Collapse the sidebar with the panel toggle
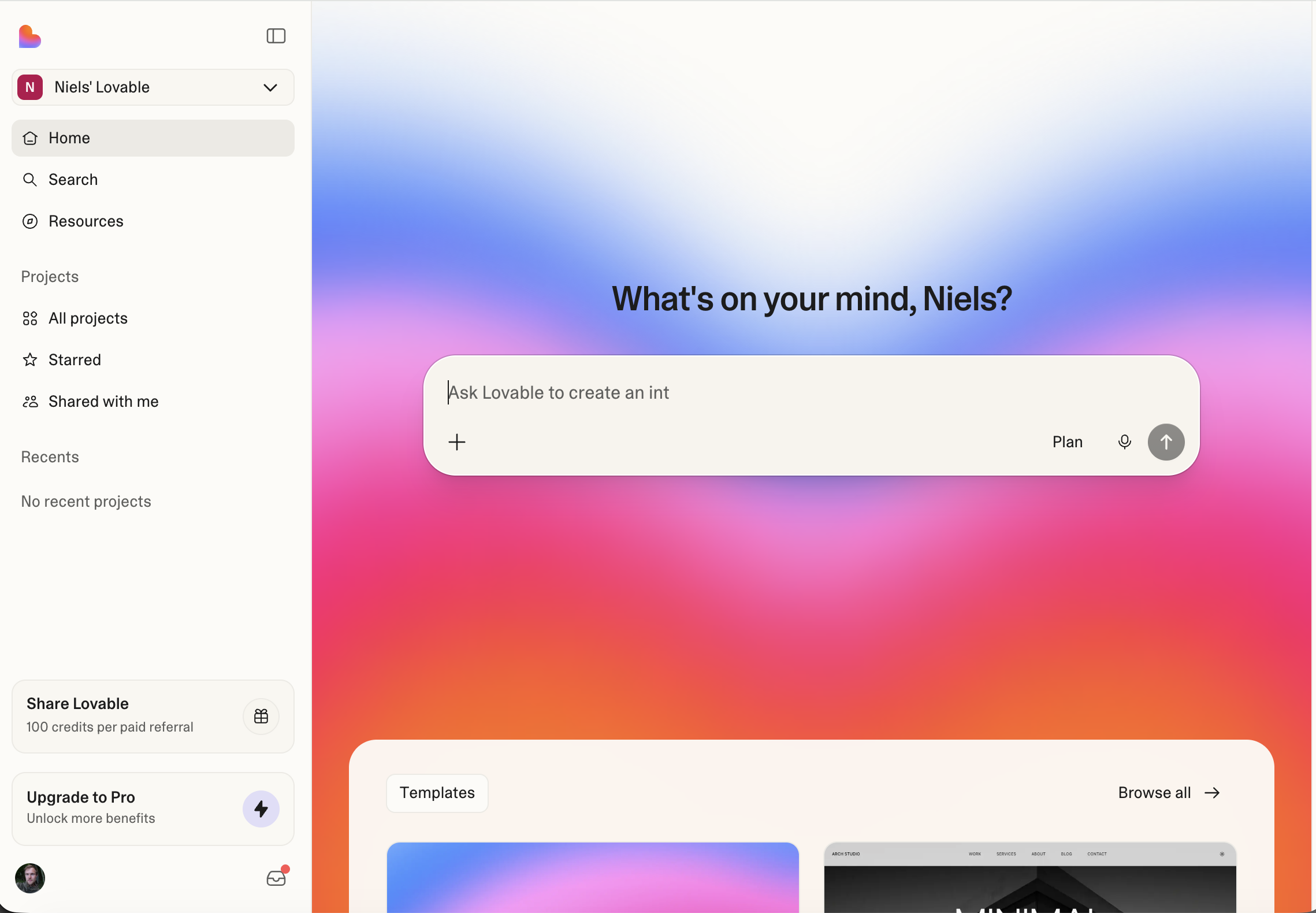Screen dimensions: 1316x913 (x=276, y=36)
